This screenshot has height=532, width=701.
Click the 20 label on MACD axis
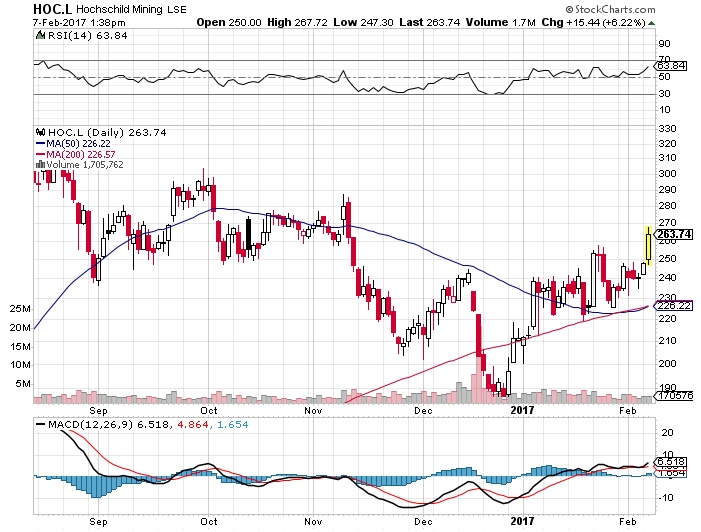(667, 432)
